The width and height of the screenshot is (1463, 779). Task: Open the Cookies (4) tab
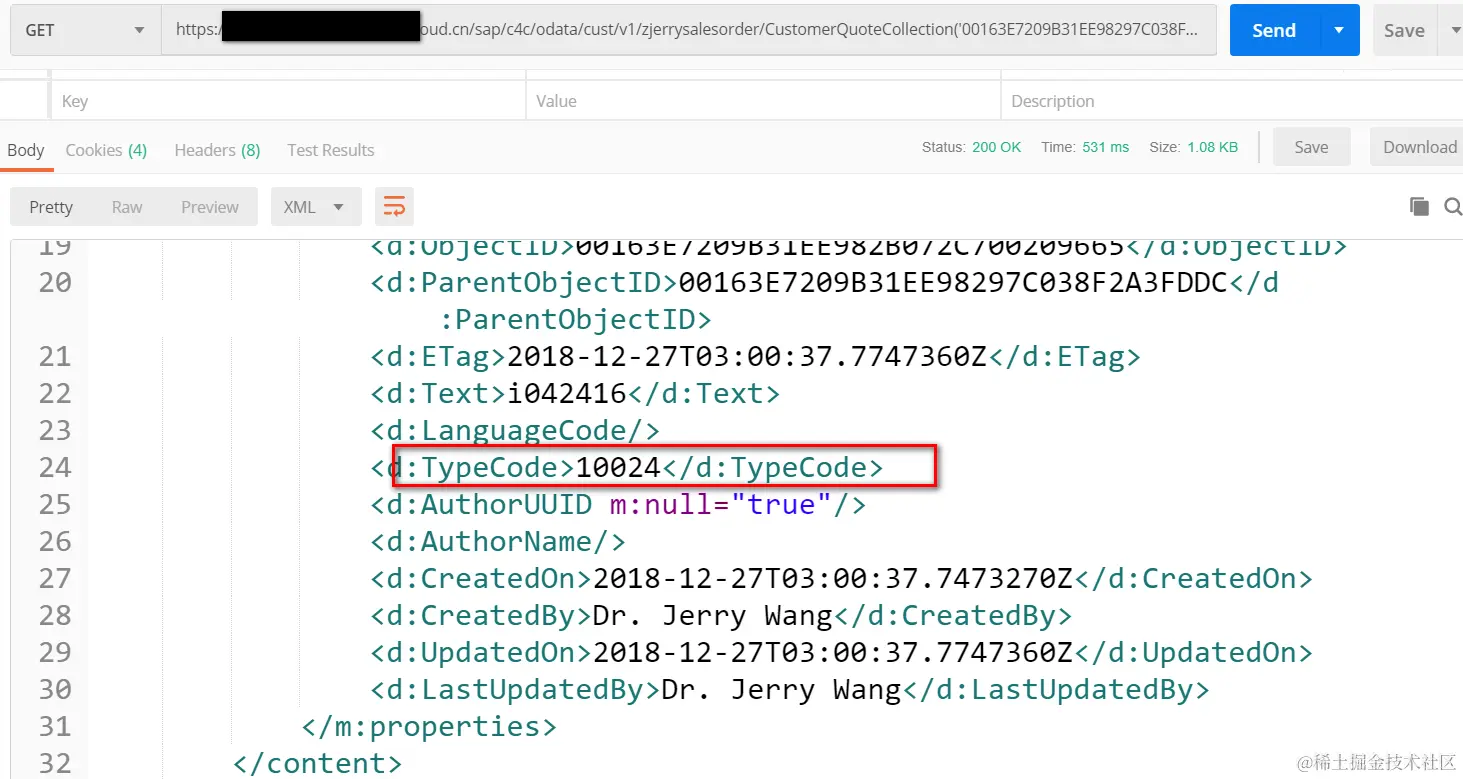tap(106, 150)
